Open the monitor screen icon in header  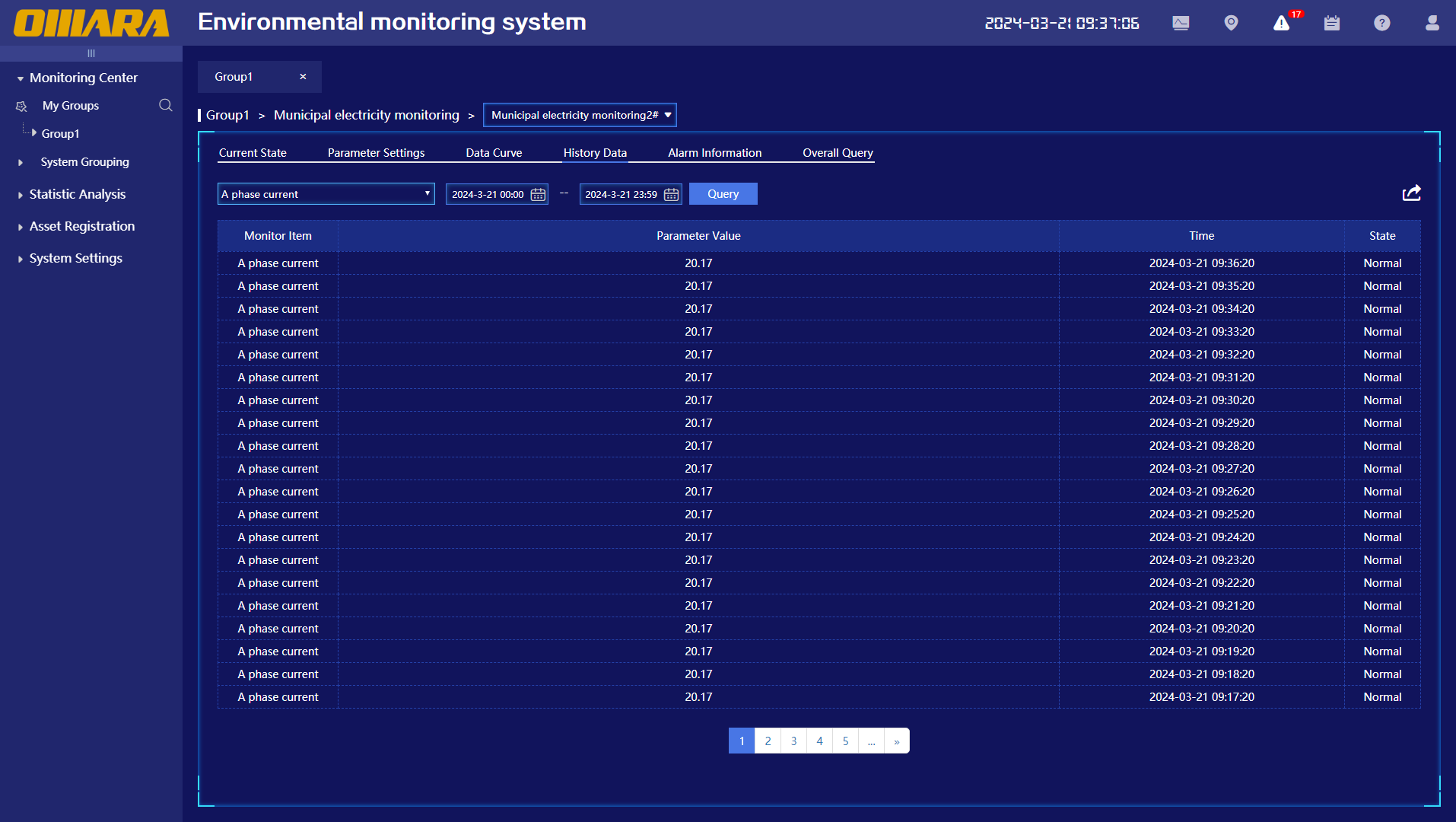[1181, 23]
